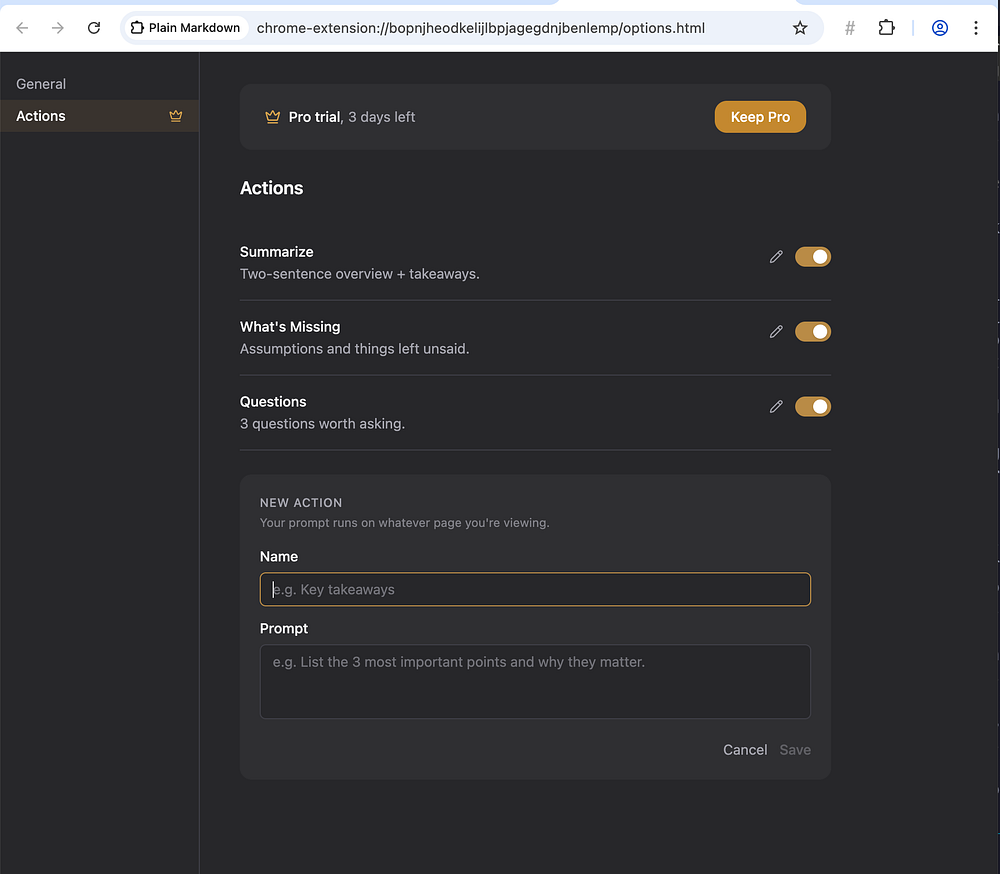Click the pencil icon for Questions

click(776, 406)
